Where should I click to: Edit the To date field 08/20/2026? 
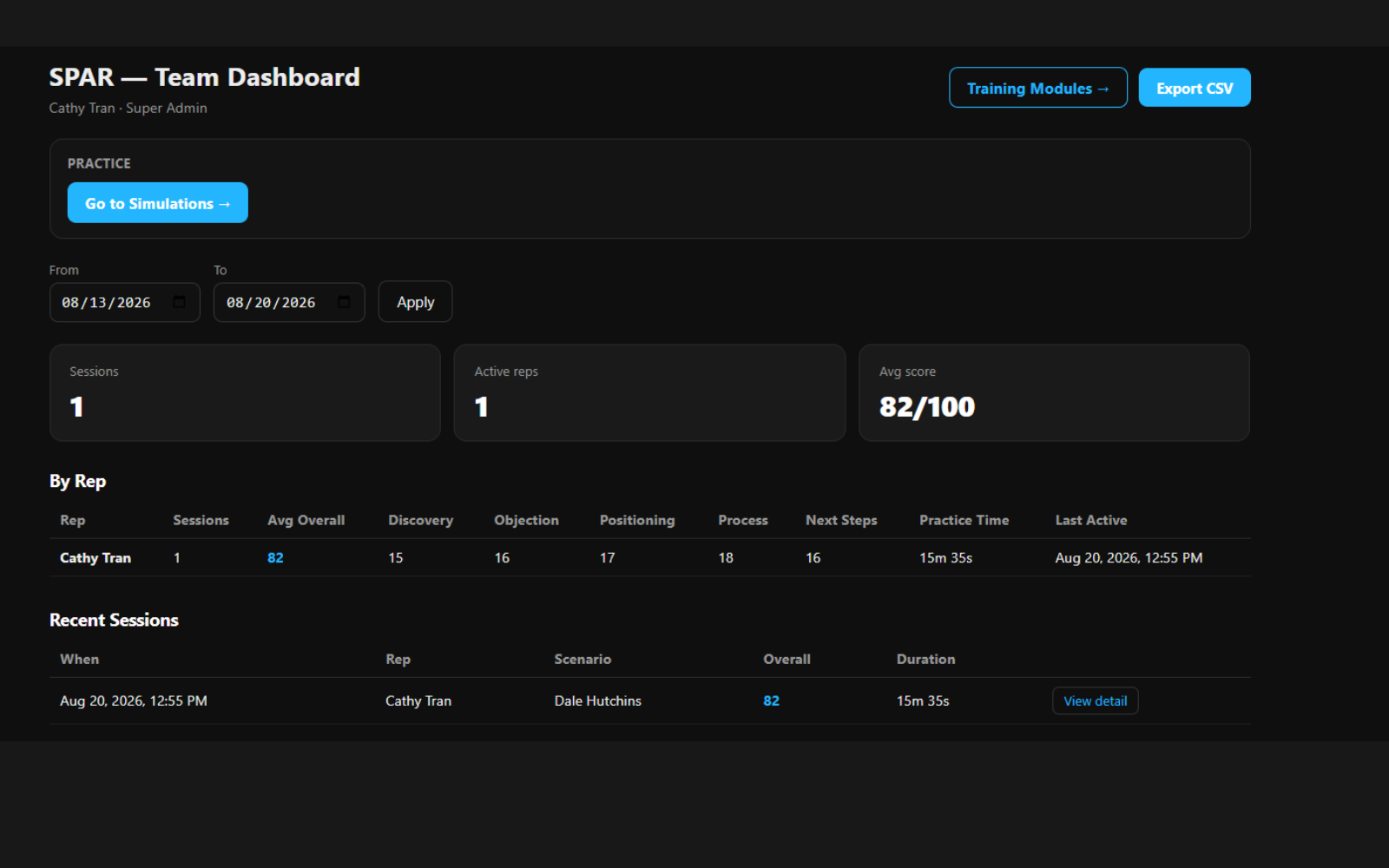point(289,302)
